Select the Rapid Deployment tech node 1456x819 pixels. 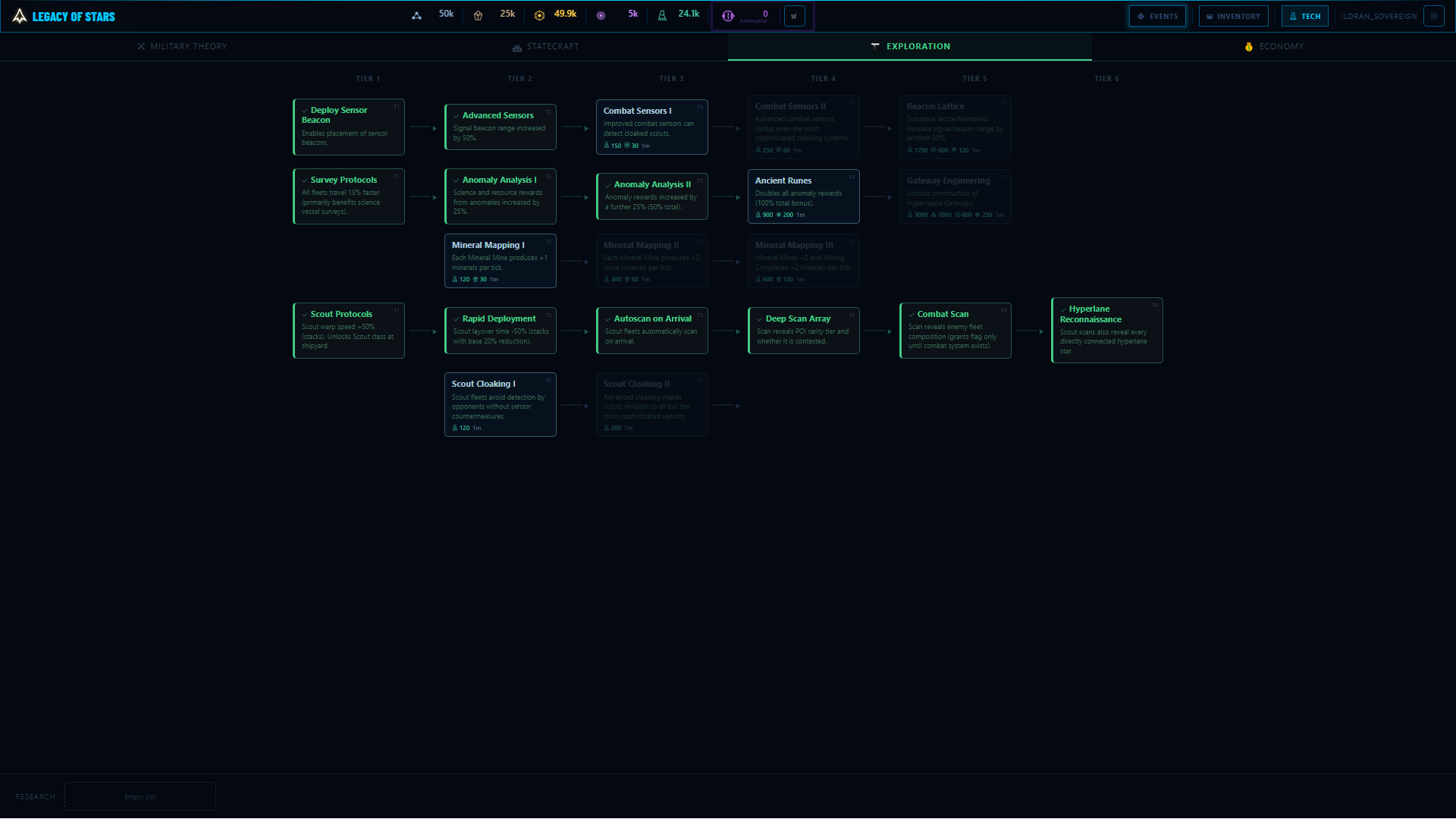pyautogui.click(x=500, y=331)
